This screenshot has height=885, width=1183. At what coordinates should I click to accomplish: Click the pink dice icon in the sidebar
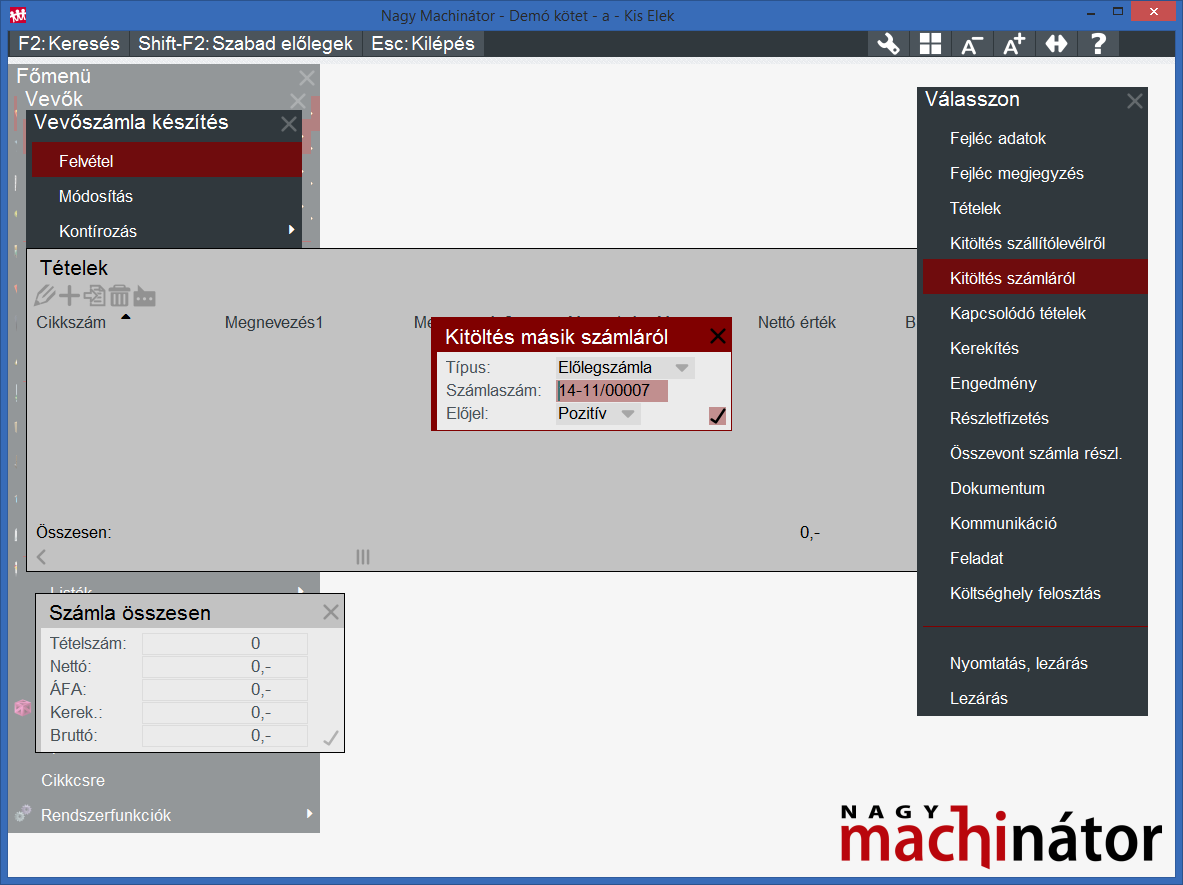(x=23, y=707)
